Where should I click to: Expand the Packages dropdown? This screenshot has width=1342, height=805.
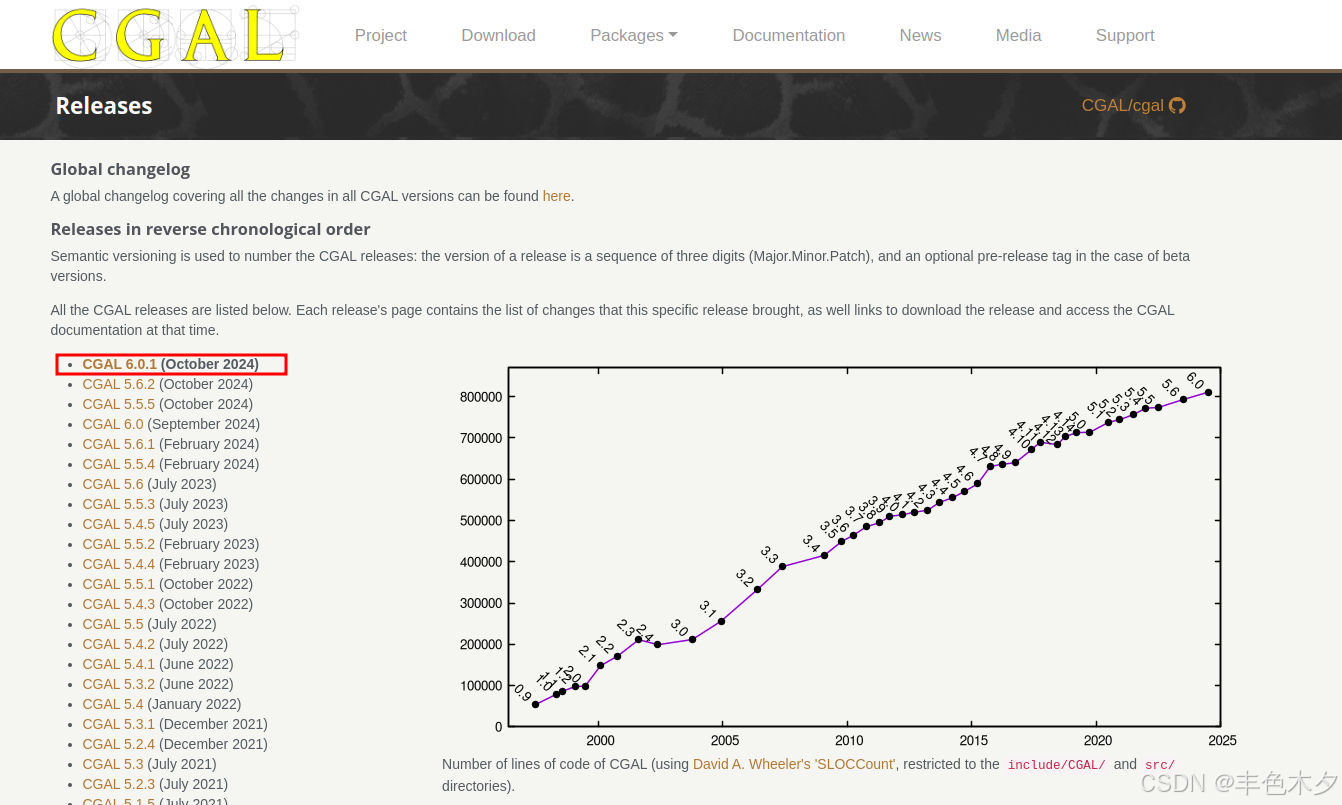[634, 35]
